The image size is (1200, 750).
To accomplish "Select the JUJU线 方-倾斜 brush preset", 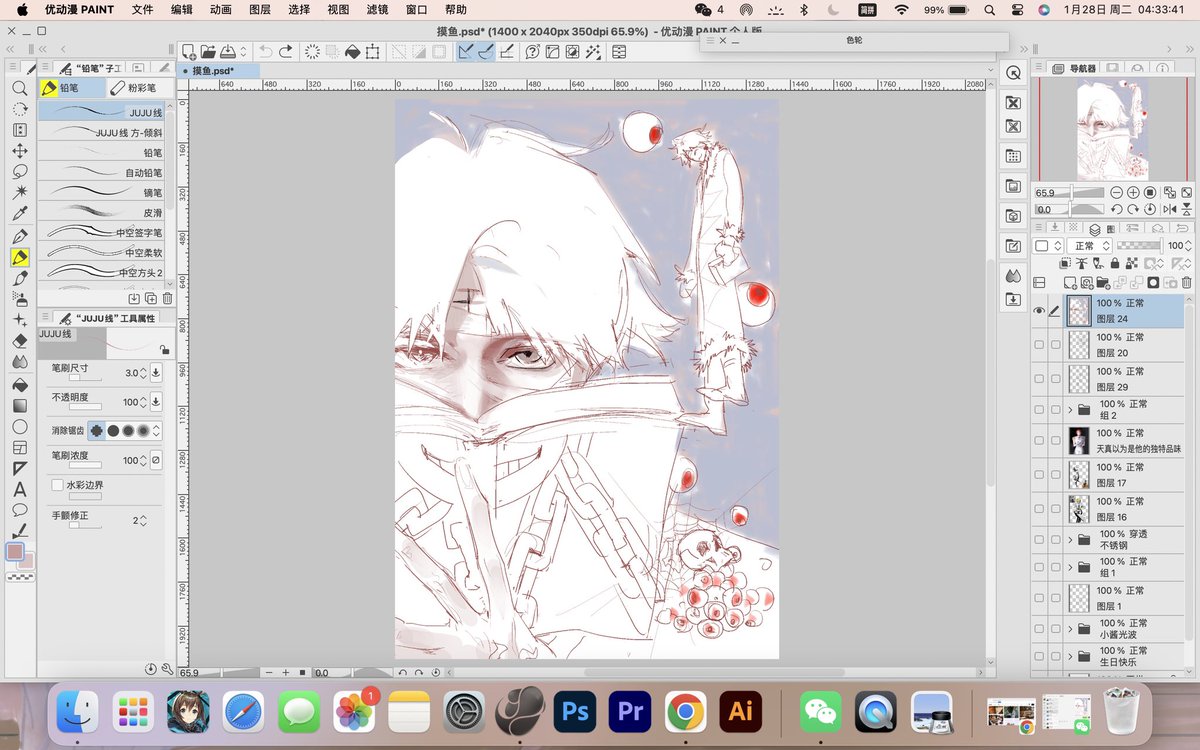I will tap(105, 132).
